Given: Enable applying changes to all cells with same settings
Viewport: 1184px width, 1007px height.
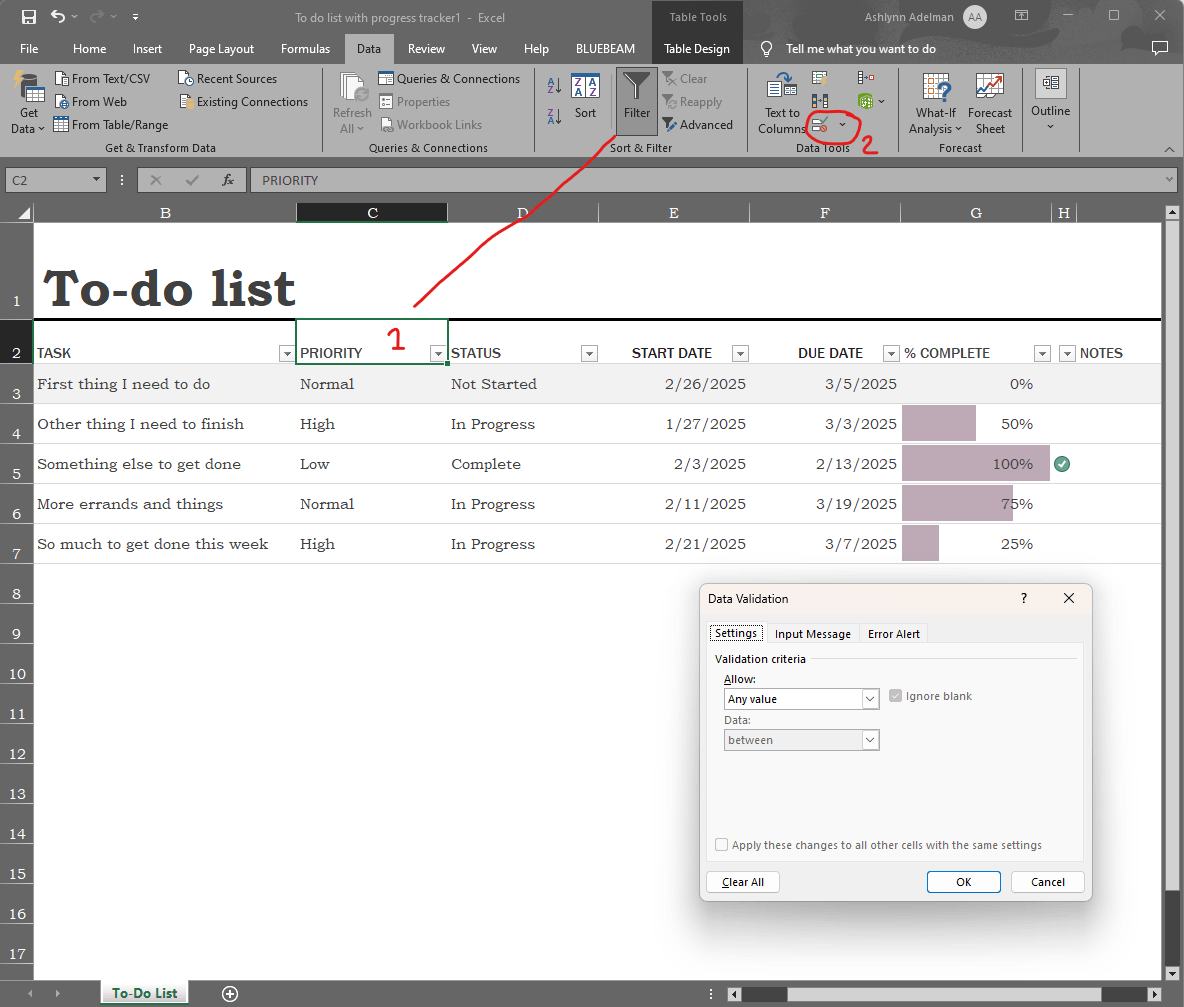Looking at the screenshot, I should [x=721, y=844].
